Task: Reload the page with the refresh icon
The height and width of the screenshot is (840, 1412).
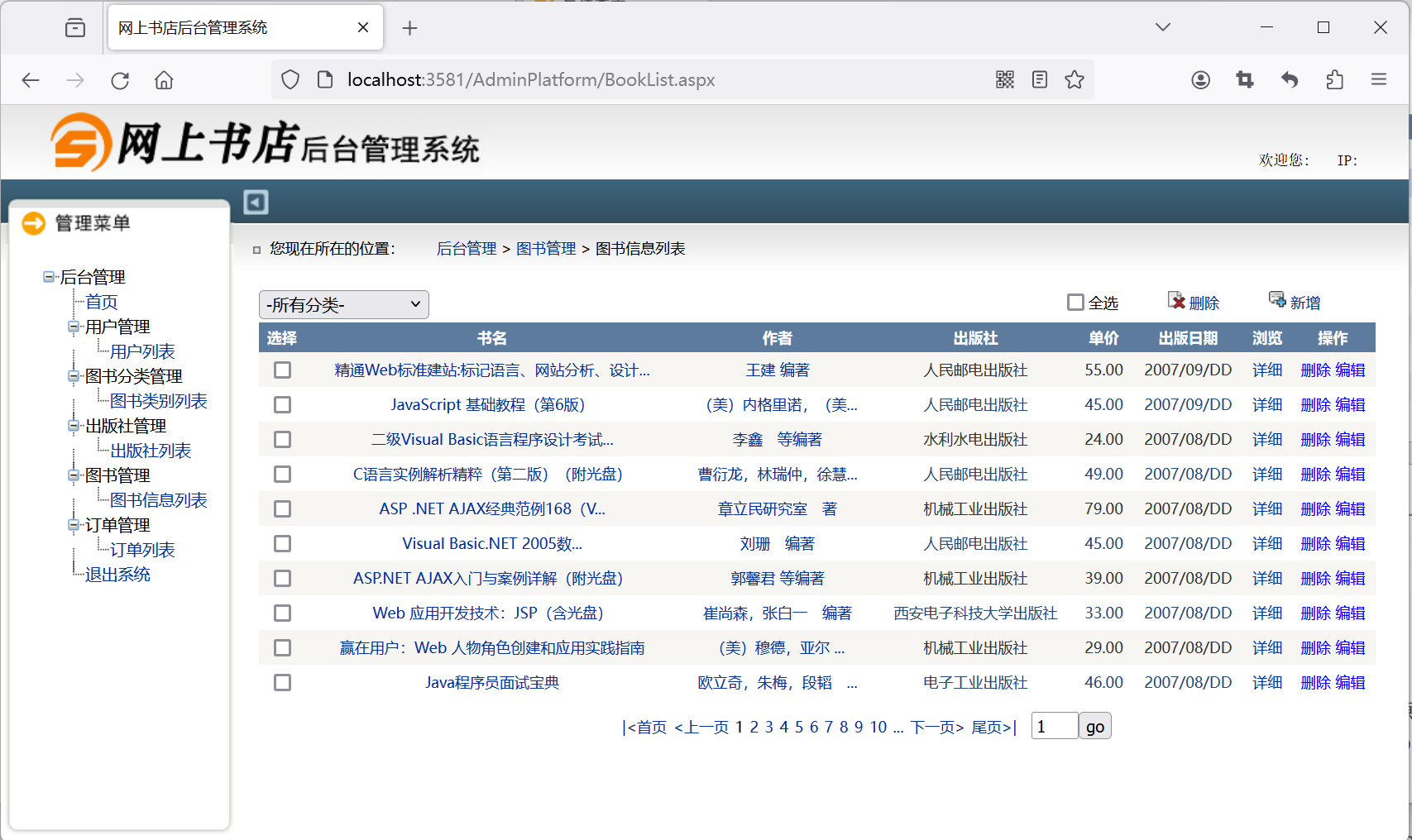Action: pyautogui.click(x=120, y=80)
